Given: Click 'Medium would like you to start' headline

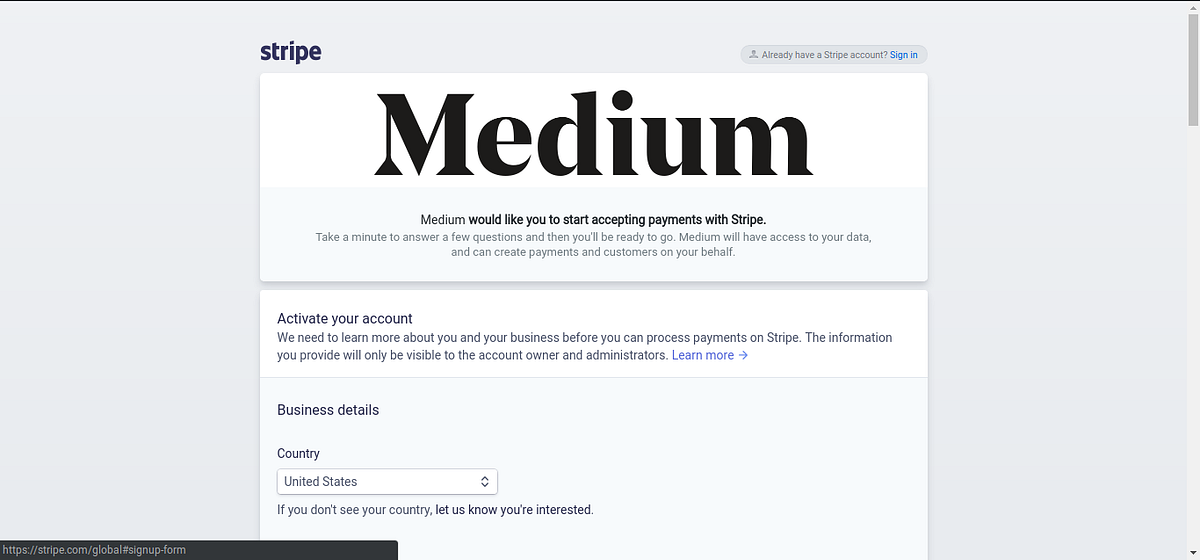Looking at the screenshot, I should click(593, 220).
